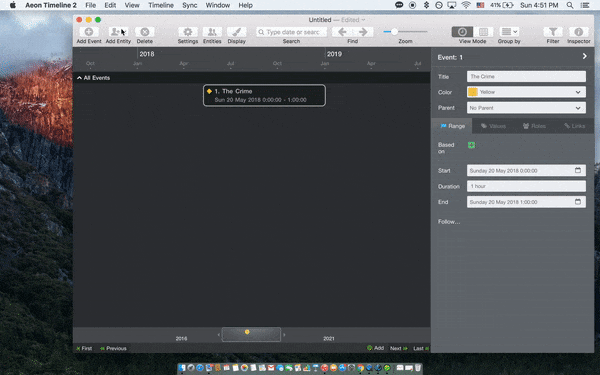This screenshot has height=375, width=600.
Task: Open the Notification Center icon
Action: point(585,5)
